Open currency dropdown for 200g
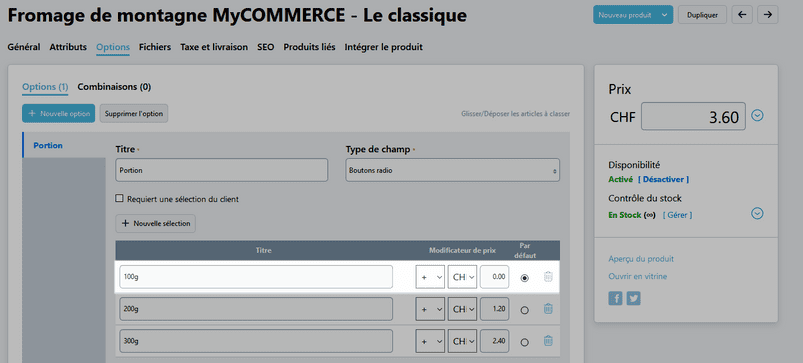This screenshot has width=803, height=363. [x=462, y=309]
